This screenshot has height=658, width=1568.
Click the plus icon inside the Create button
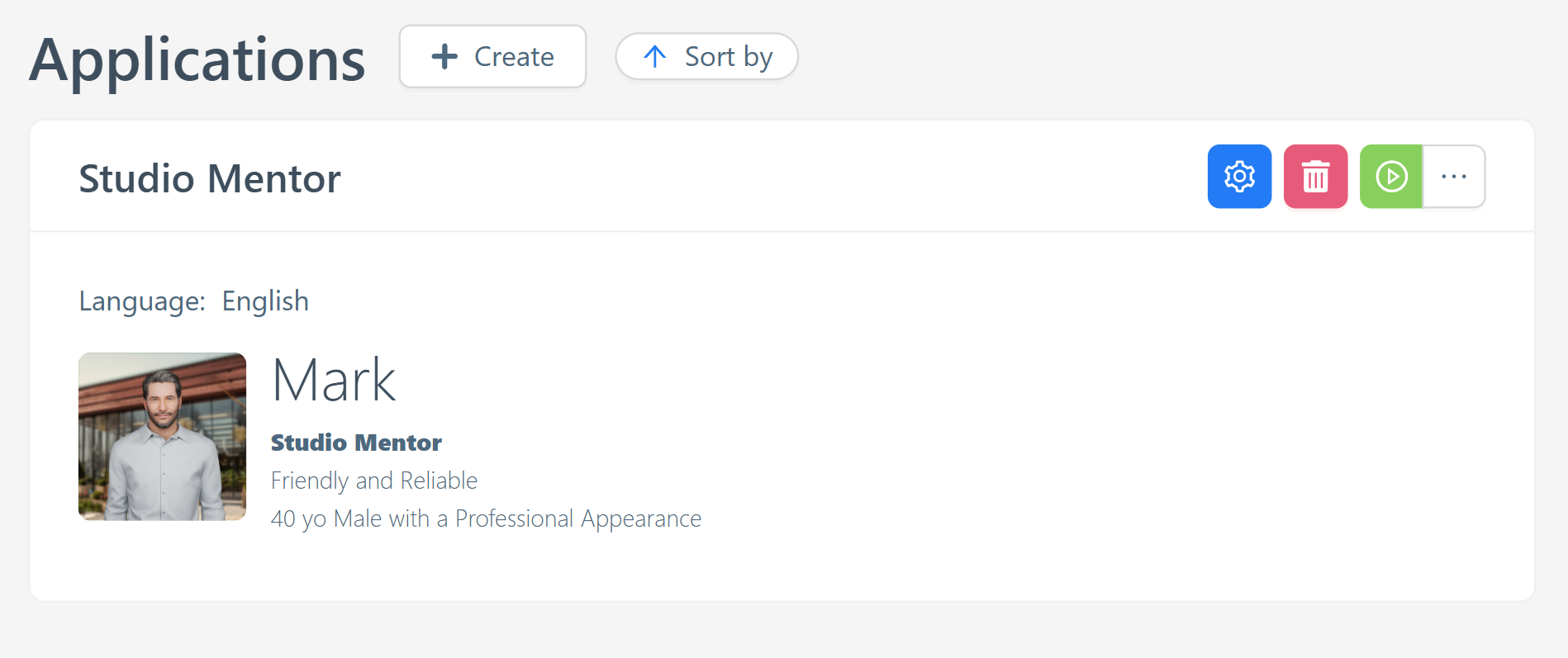443,56
